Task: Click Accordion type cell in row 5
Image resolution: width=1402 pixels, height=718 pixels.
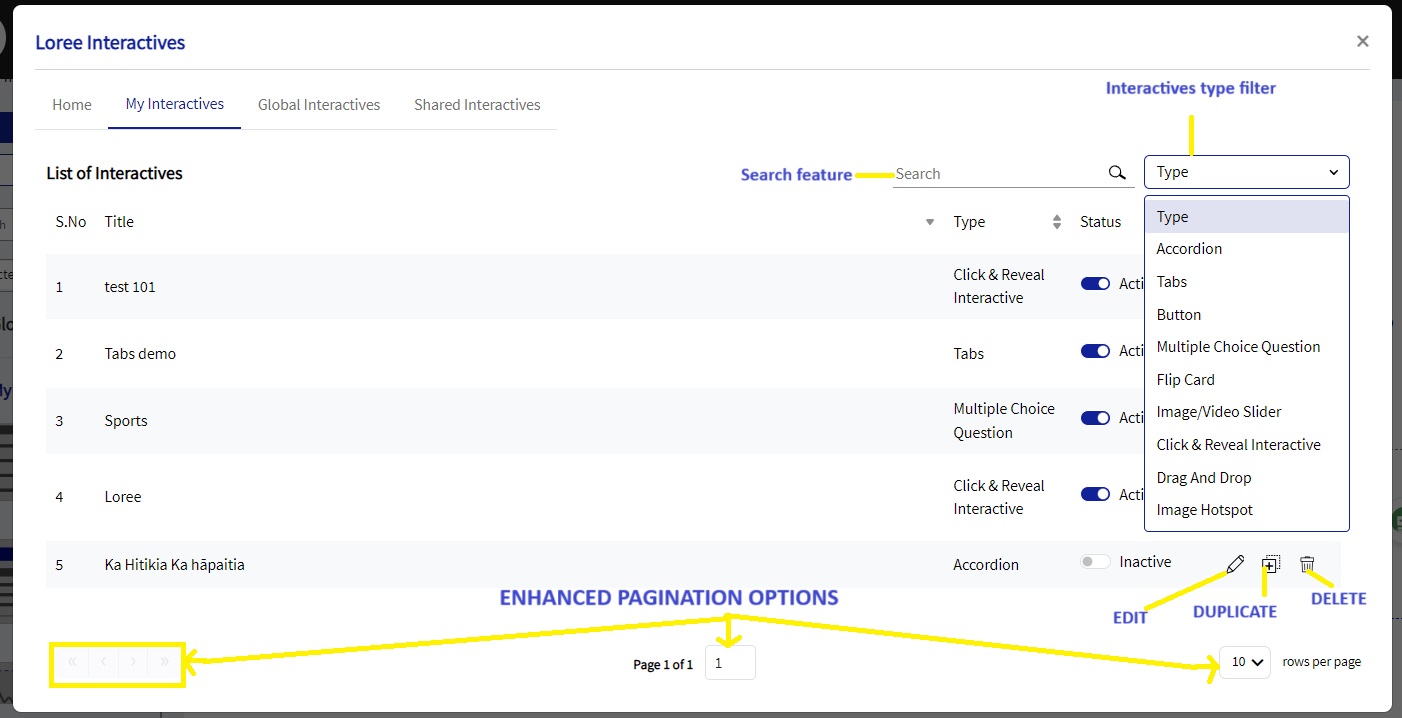Action: (986, 565)
